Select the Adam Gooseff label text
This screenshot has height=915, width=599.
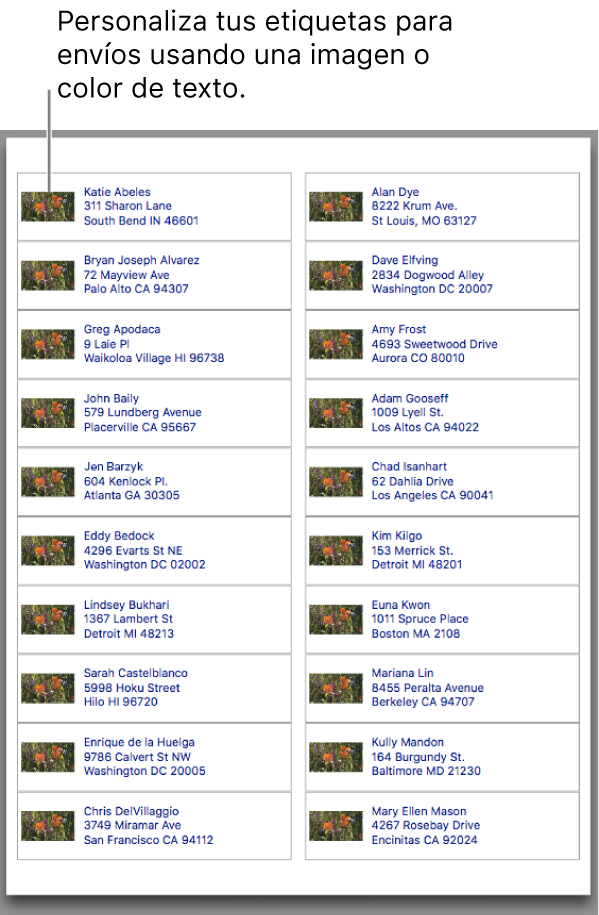point(425,413)
